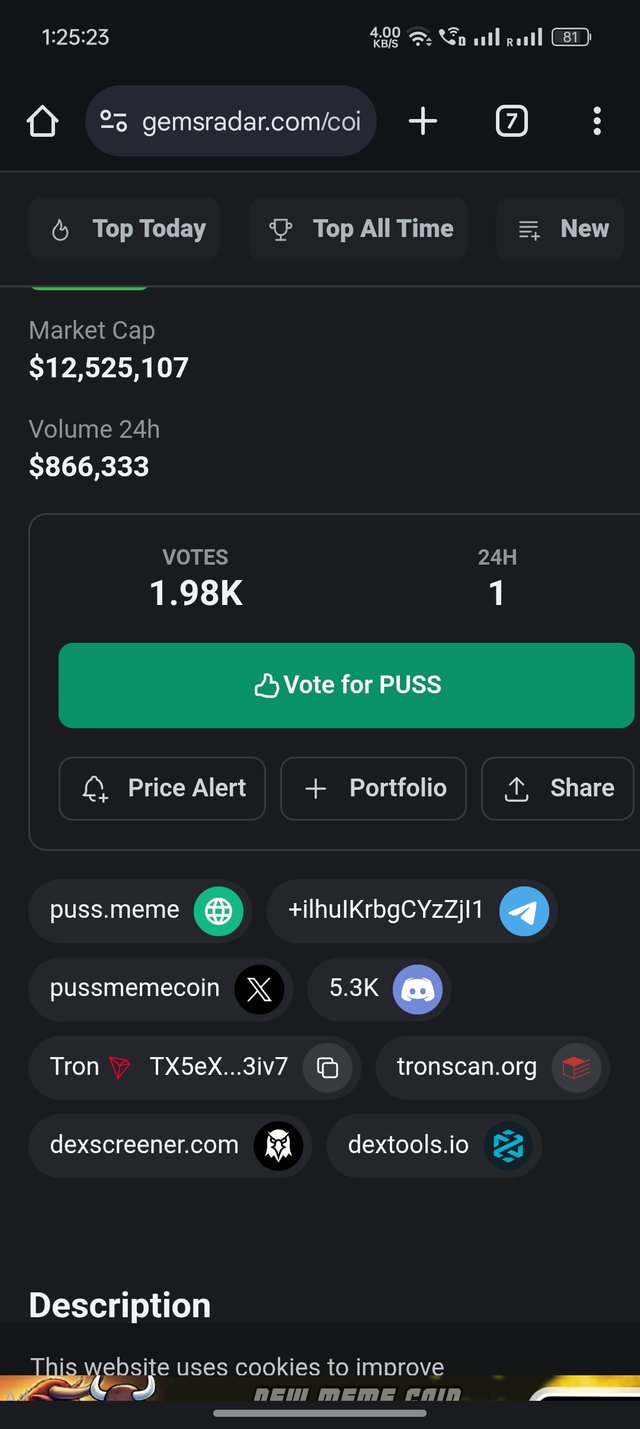640x1429 pixels.
Task: Open the tab switcher showing 7
Action: [x=511, y=122]
